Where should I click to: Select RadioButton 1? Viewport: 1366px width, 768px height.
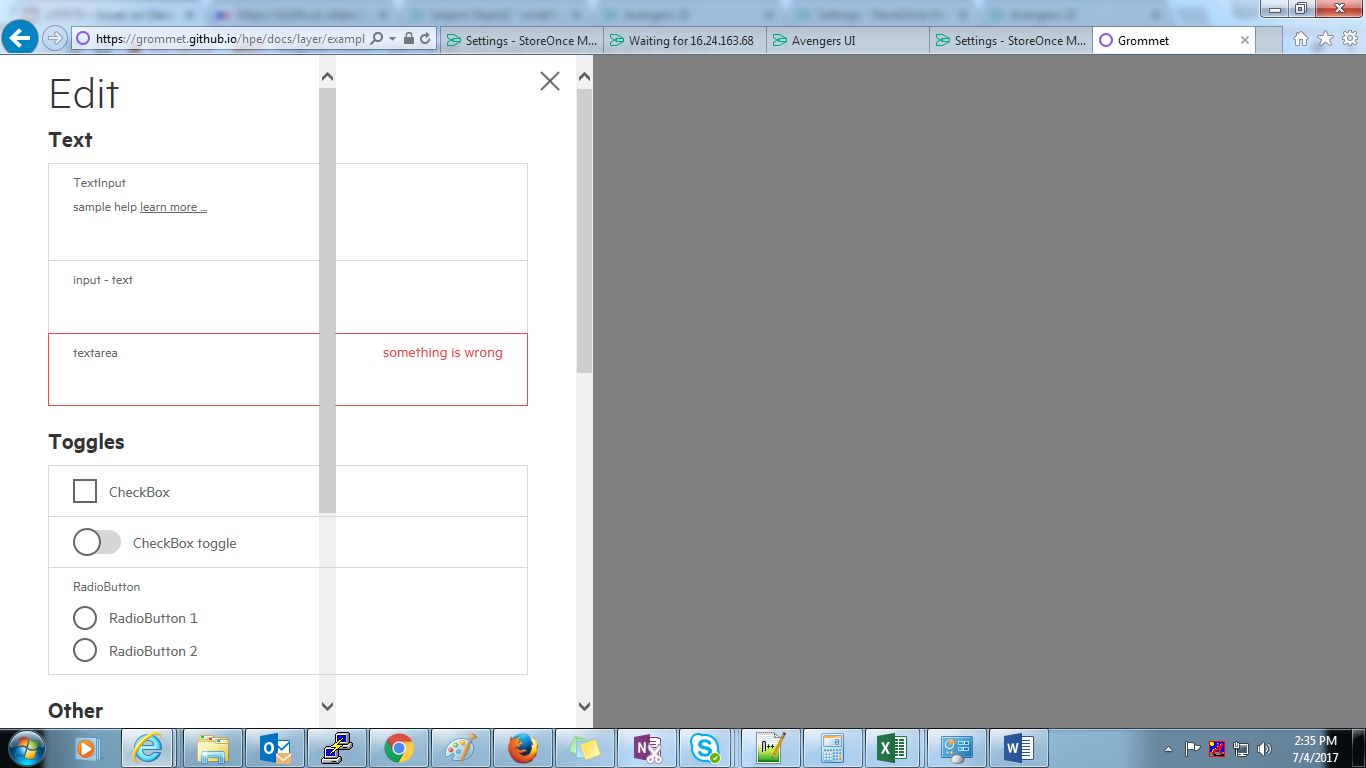click(85, 618)
